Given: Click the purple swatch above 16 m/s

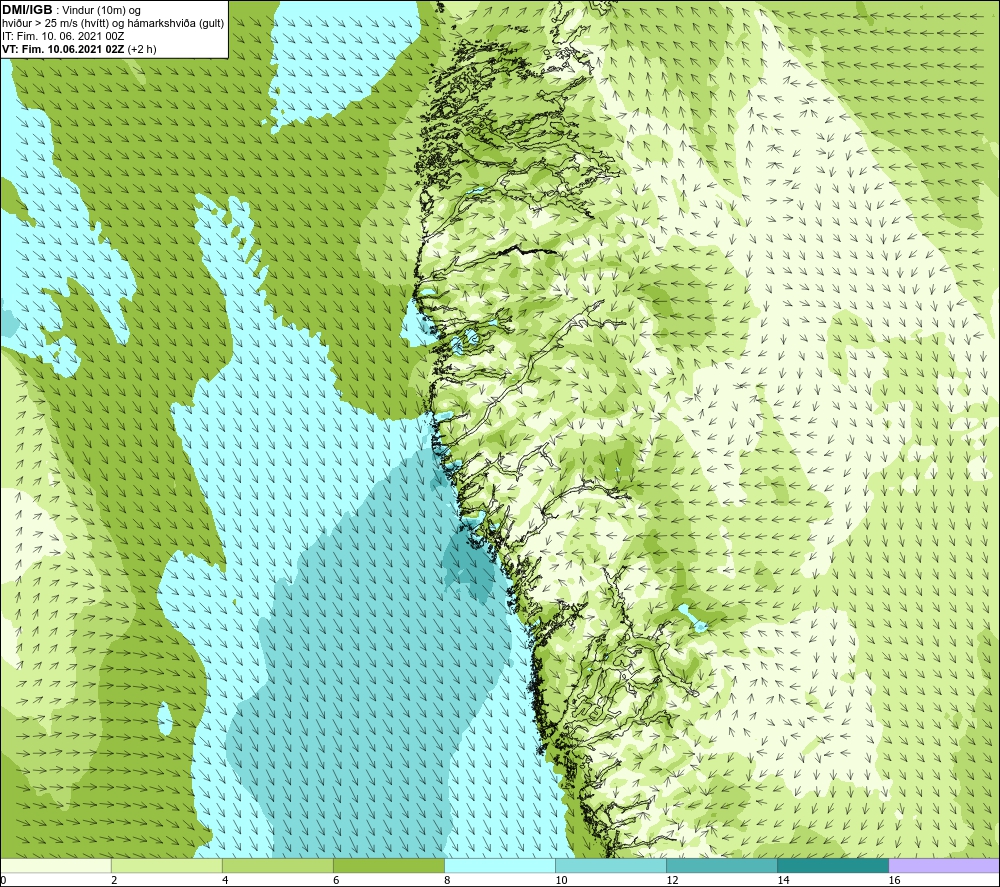Looking at the screenshot, I should coord(944,865).
